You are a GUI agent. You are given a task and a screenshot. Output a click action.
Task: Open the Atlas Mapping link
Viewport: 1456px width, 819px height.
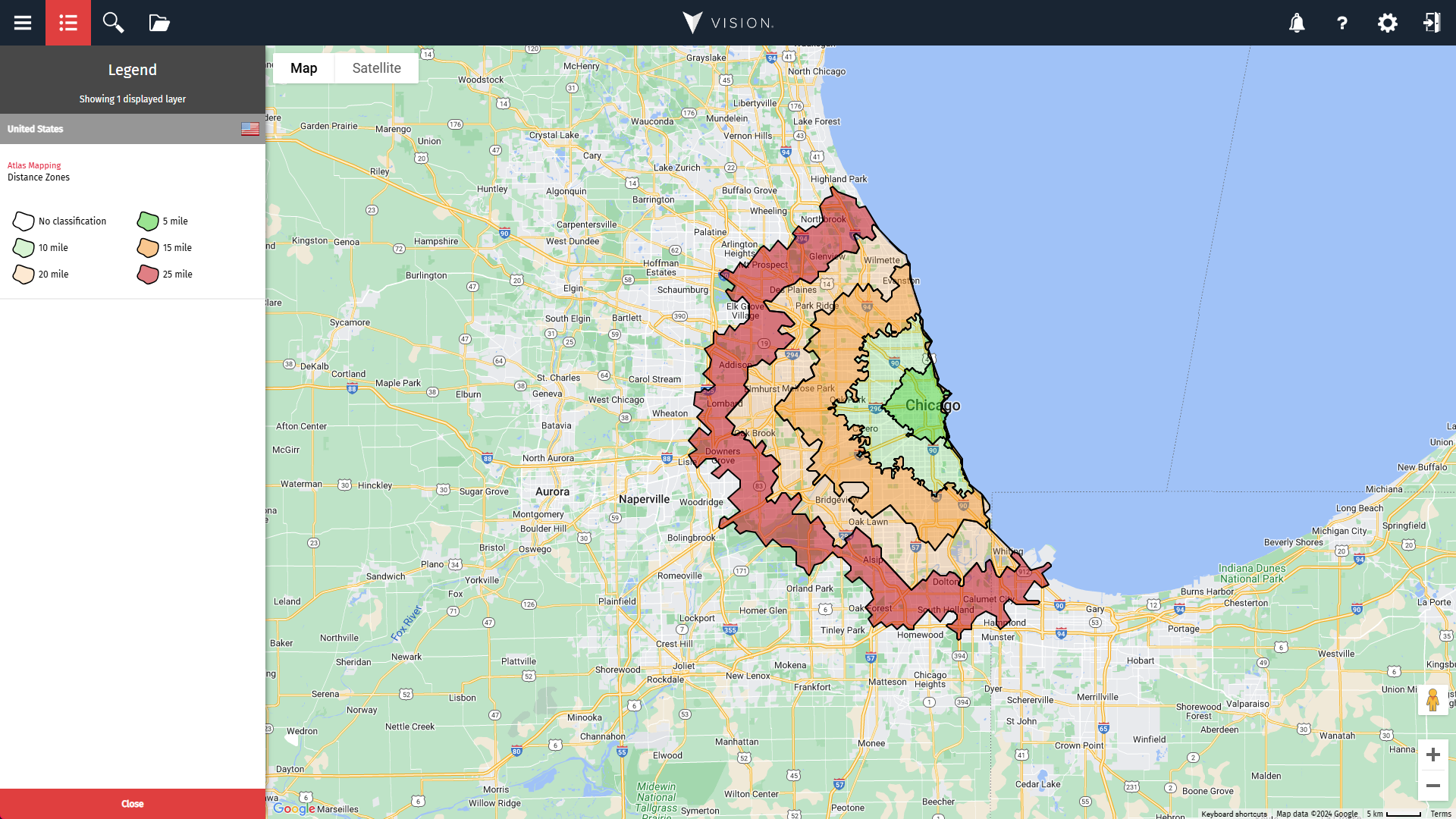click(34, 165)
